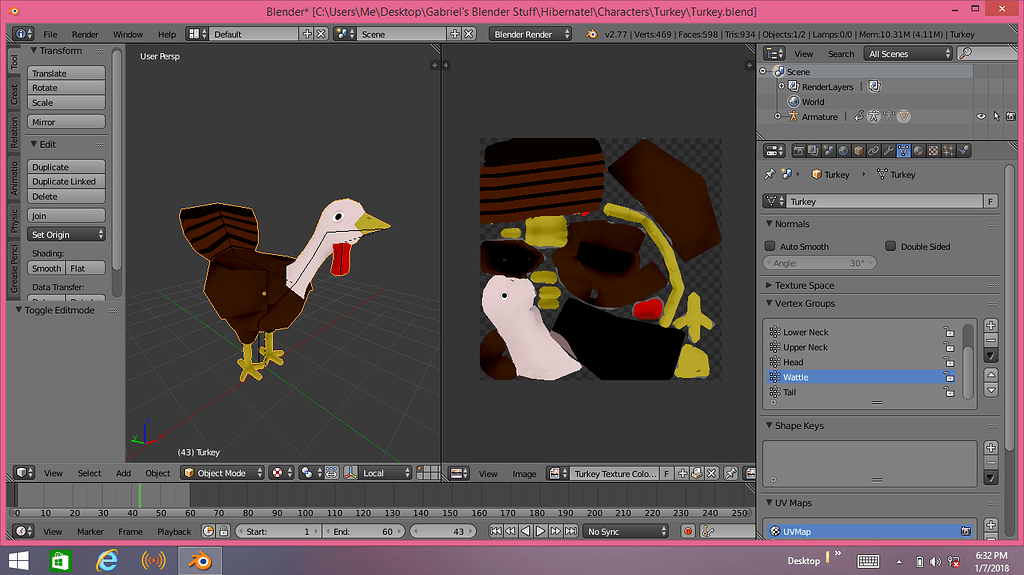
Task: Click the Duplicate Linked button
Action: [66, 182]
